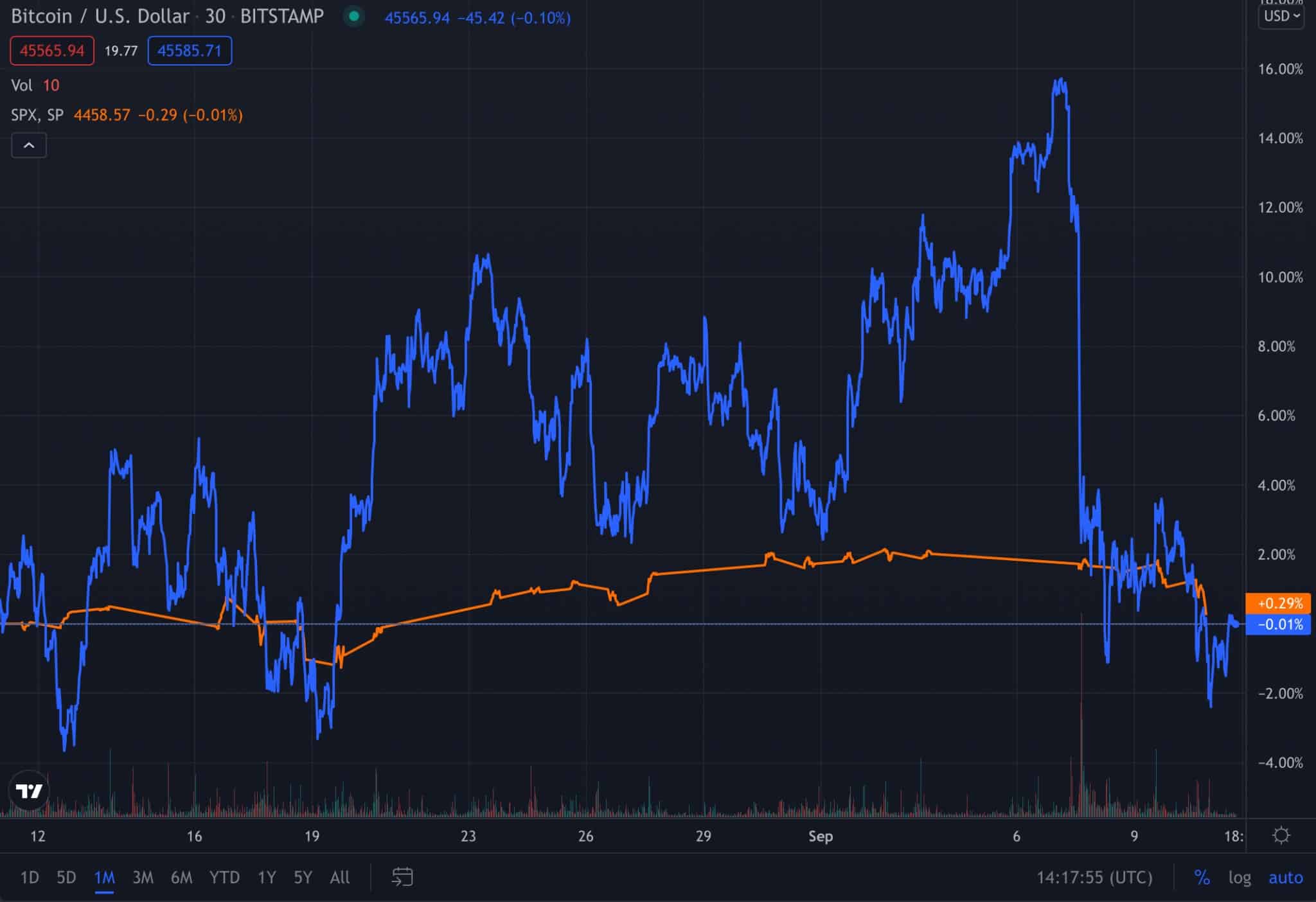1316x902 pixels.
Task: Click the red sell price 45565.94 box
Action: point(52,51)
